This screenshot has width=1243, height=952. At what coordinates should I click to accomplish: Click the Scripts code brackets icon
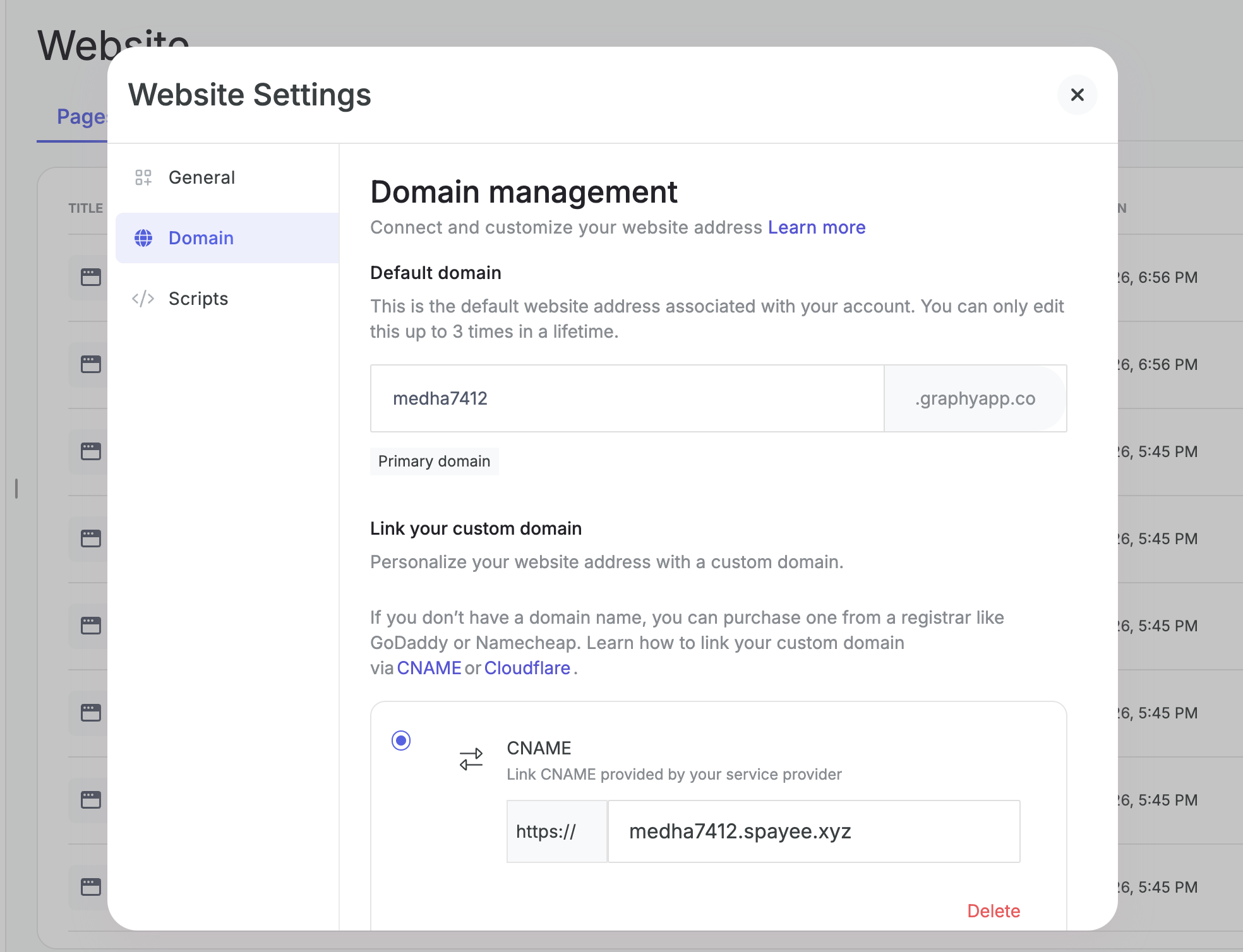(x=143, y=299)
